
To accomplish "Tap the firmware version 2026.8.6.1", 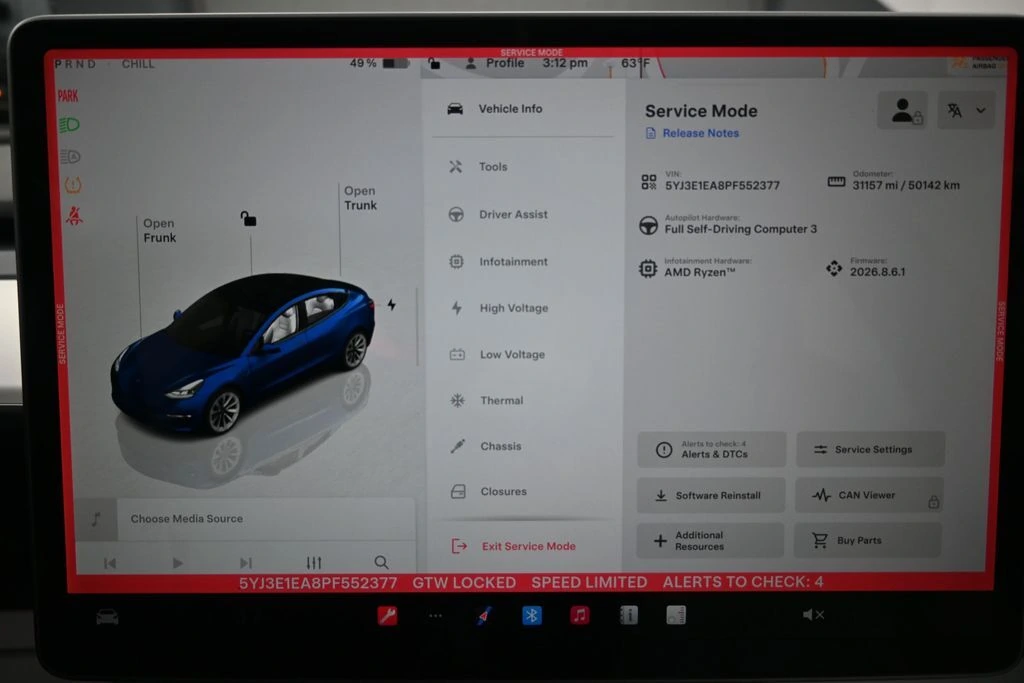I will 877,272.
